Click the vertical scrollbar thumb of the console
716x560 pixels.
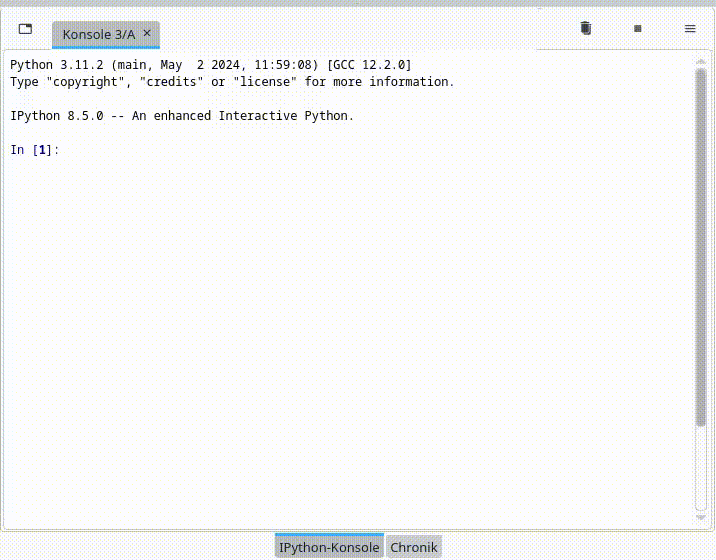(700, 248)
